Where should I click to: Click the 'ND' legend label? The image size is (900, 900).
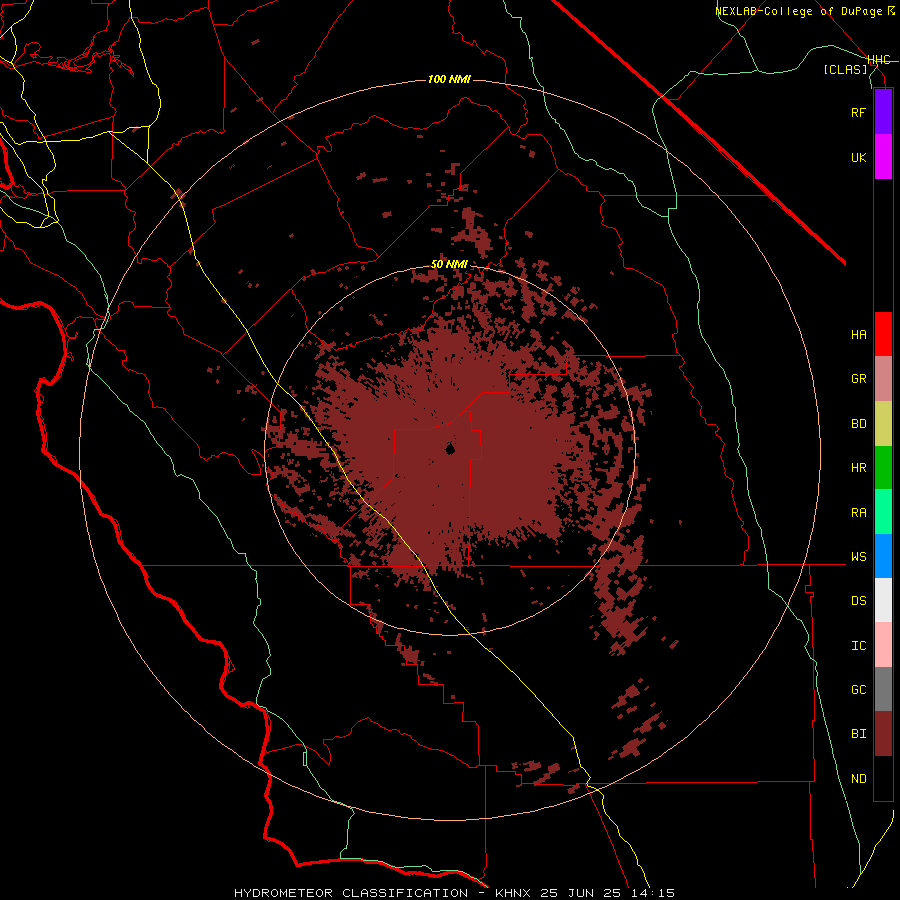pos(858,779)
